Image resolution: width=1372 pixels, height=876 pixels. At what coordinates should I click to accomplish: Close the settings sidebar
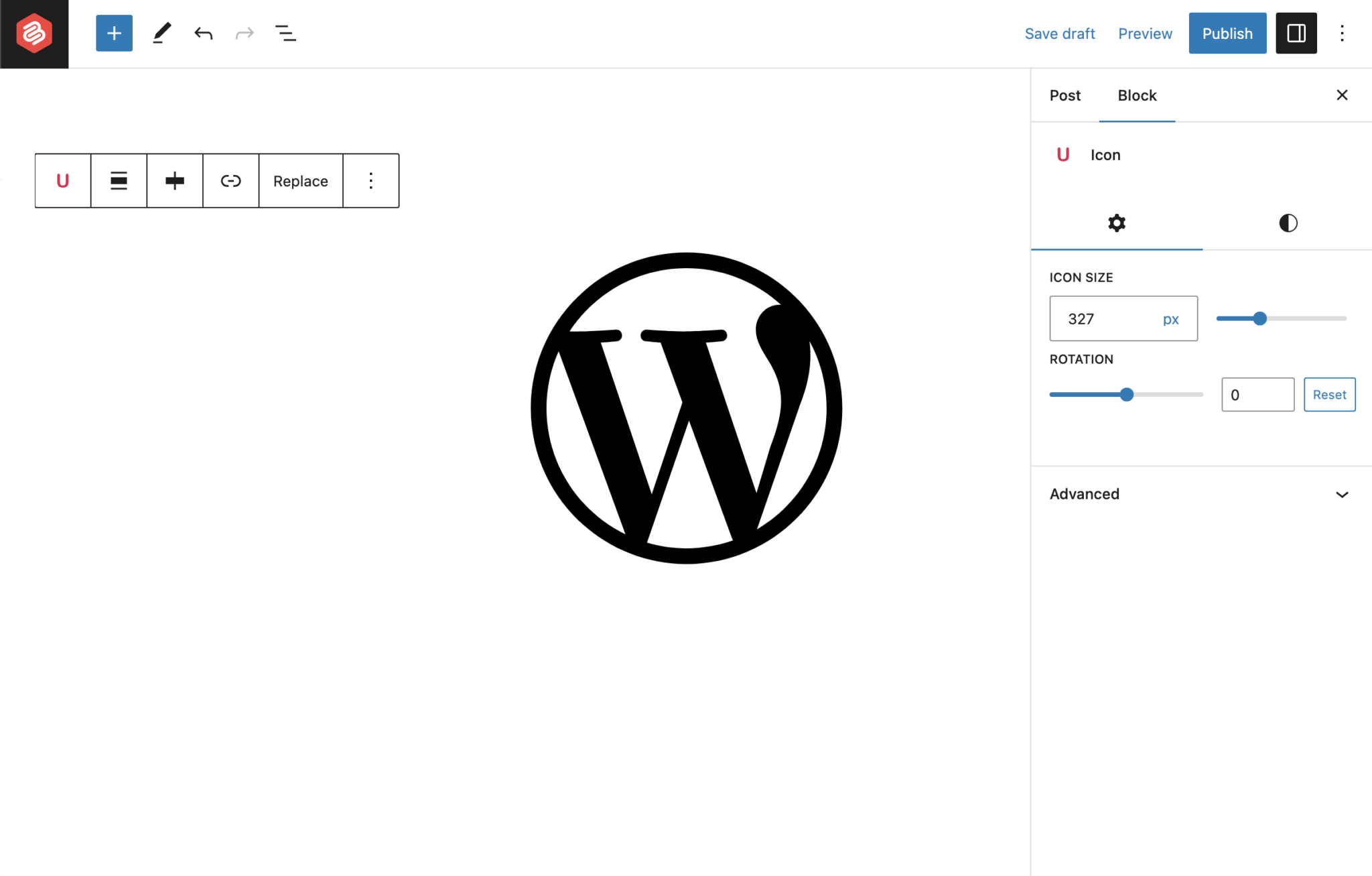(1342, 95)
